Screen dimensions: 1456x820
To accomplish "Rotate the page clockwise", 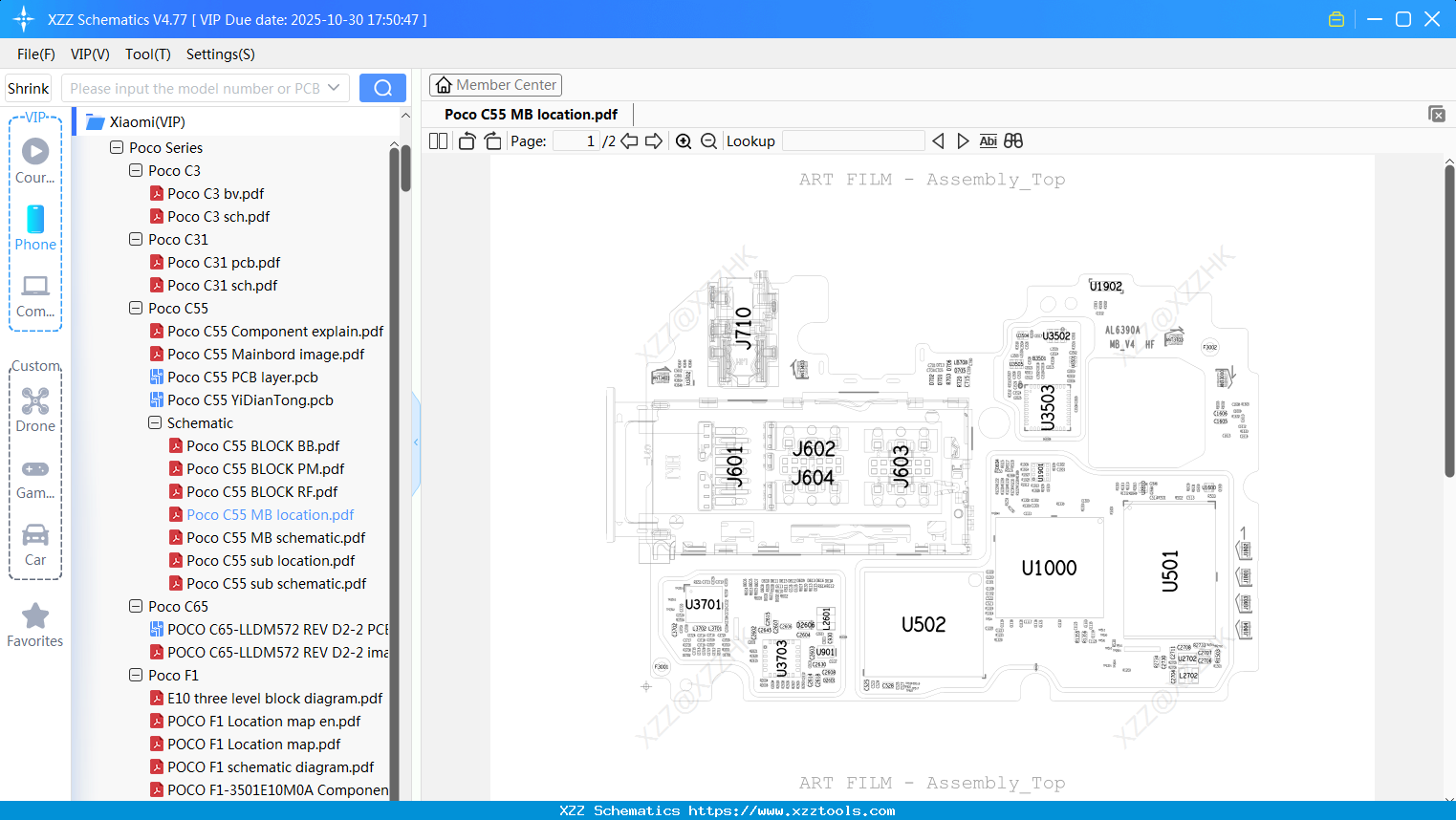I will coord(491,140).
